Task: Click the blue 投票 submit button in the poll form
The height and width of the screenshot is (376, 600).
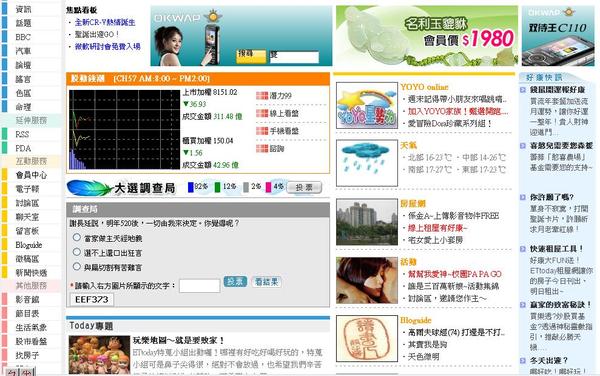Action: click(235, 282)
